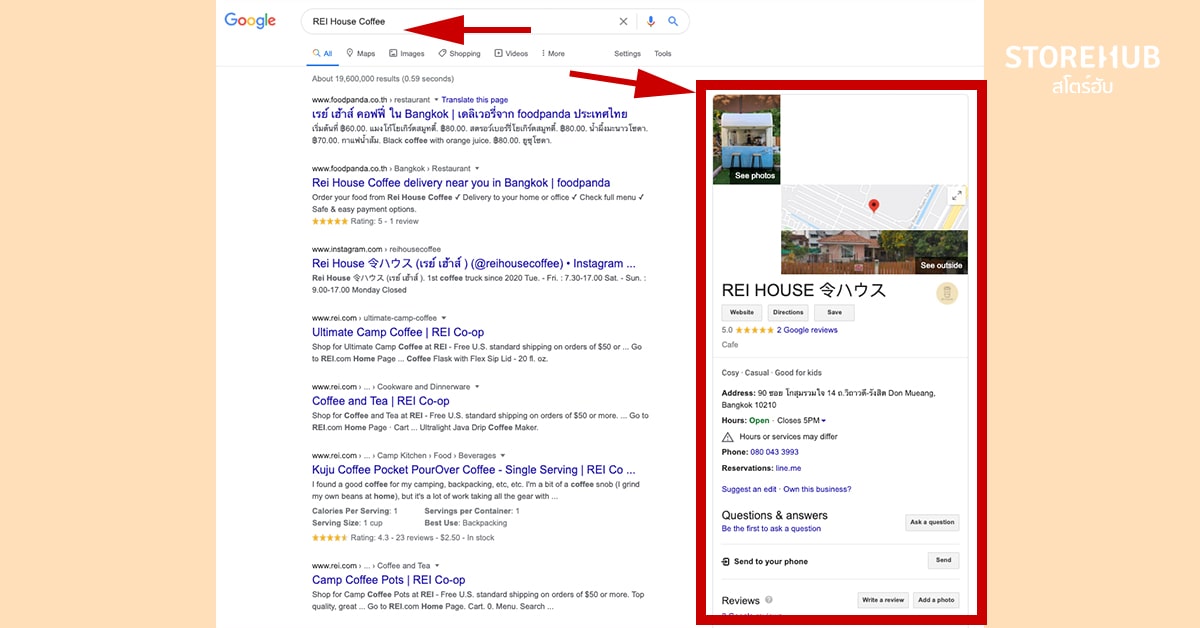Screen dimensions: 1200x628
Task: Expand the dropdown arrow beside foodpanda restaurant URL
Action: click(x=436, y=100)
